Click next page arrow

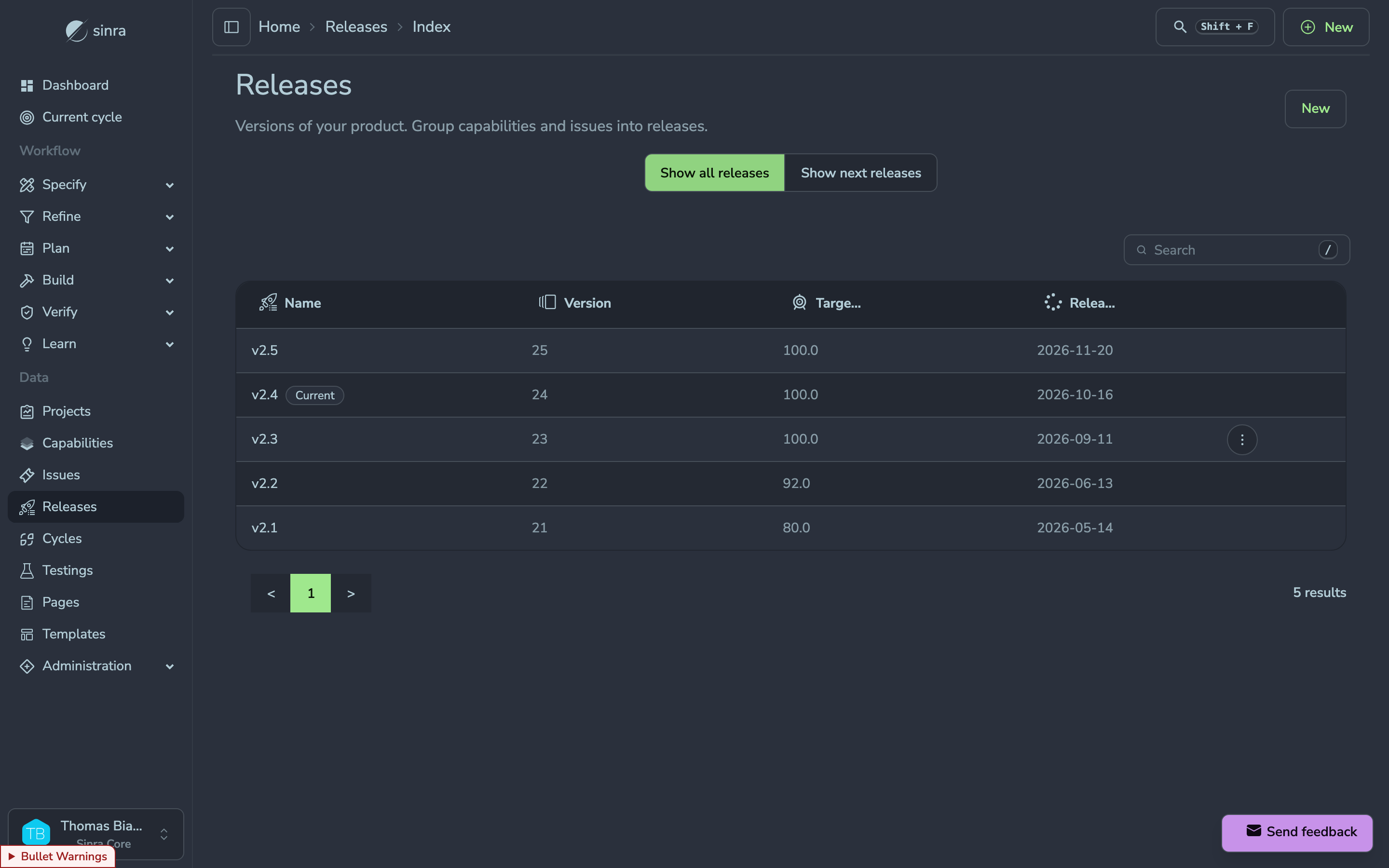pos(351,593)
